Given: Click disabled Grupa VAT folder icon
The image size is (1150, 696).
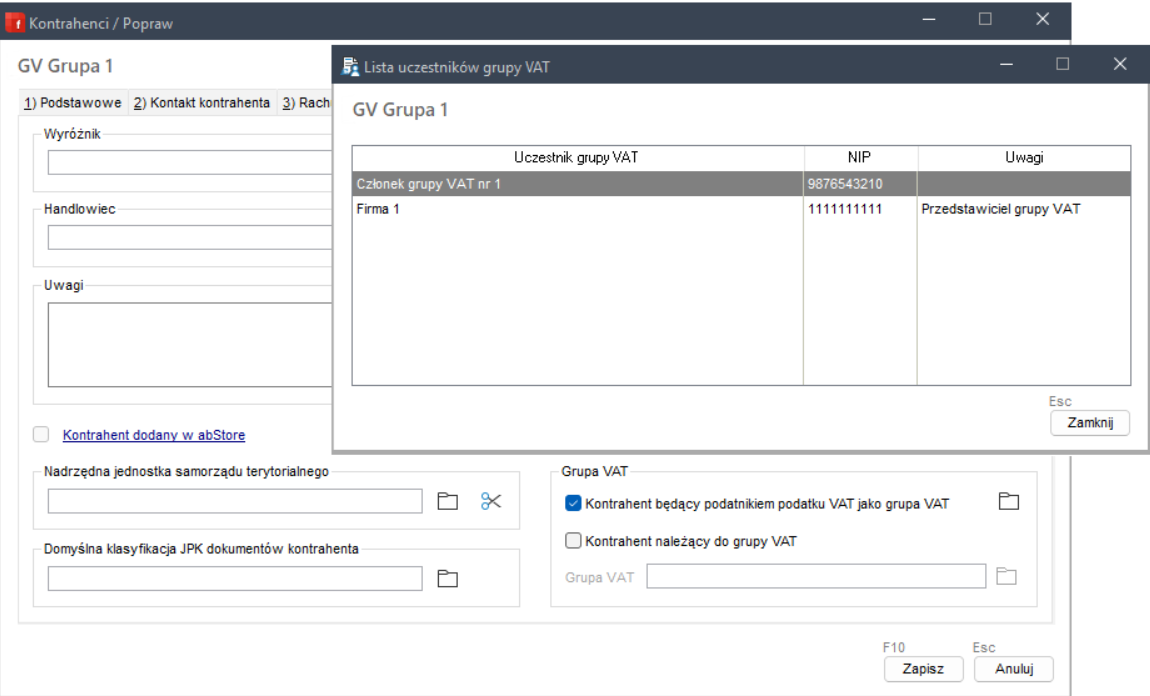Looking at the screenshot, I should coord(1006,576).
